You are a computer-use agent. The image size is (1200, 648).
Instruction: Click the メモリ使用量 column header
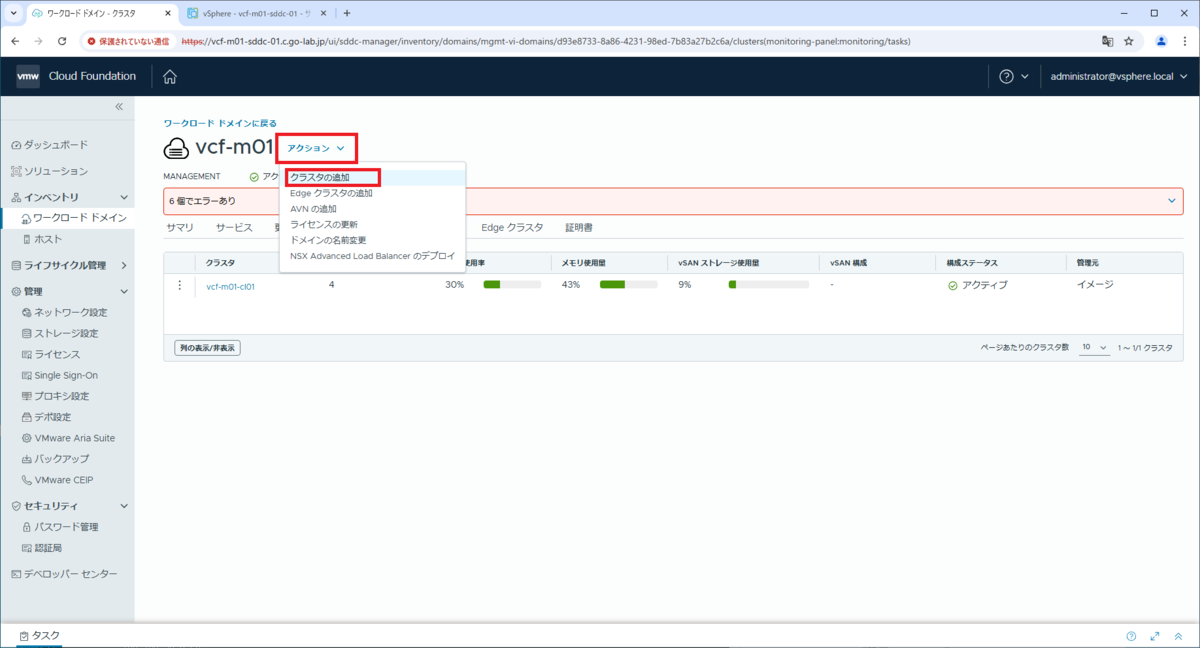(x=583, y=263)
